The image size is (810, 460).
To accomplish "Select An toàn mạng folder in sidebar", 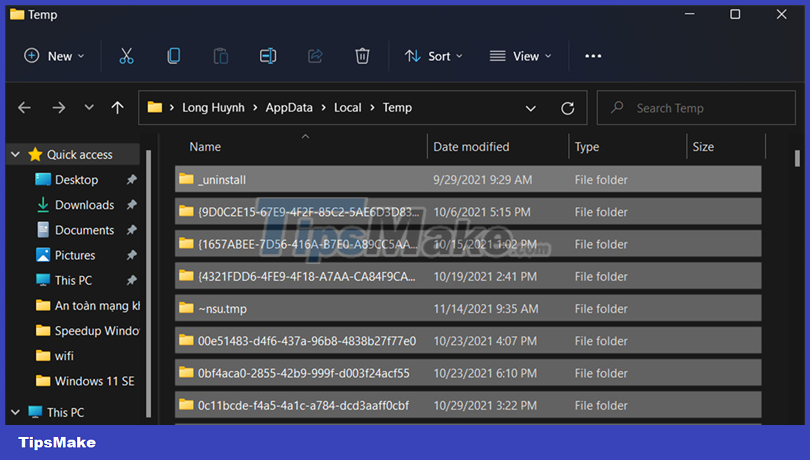I will click(88, 305).
